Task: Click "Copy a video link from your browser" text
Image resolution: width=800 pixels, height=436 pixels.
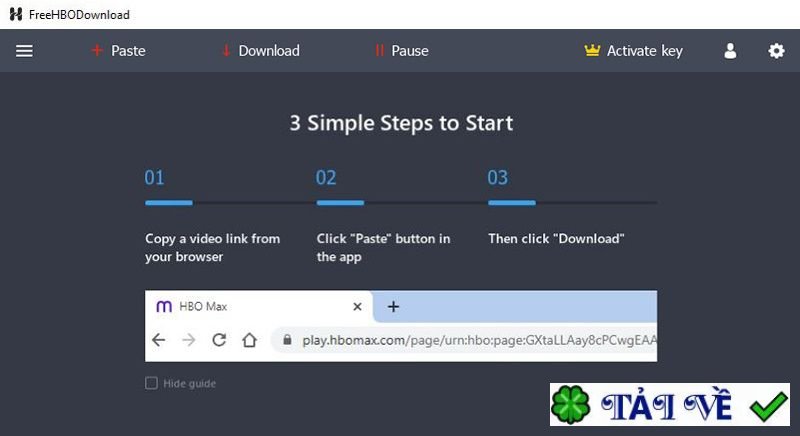Action: tap(213, 248)
